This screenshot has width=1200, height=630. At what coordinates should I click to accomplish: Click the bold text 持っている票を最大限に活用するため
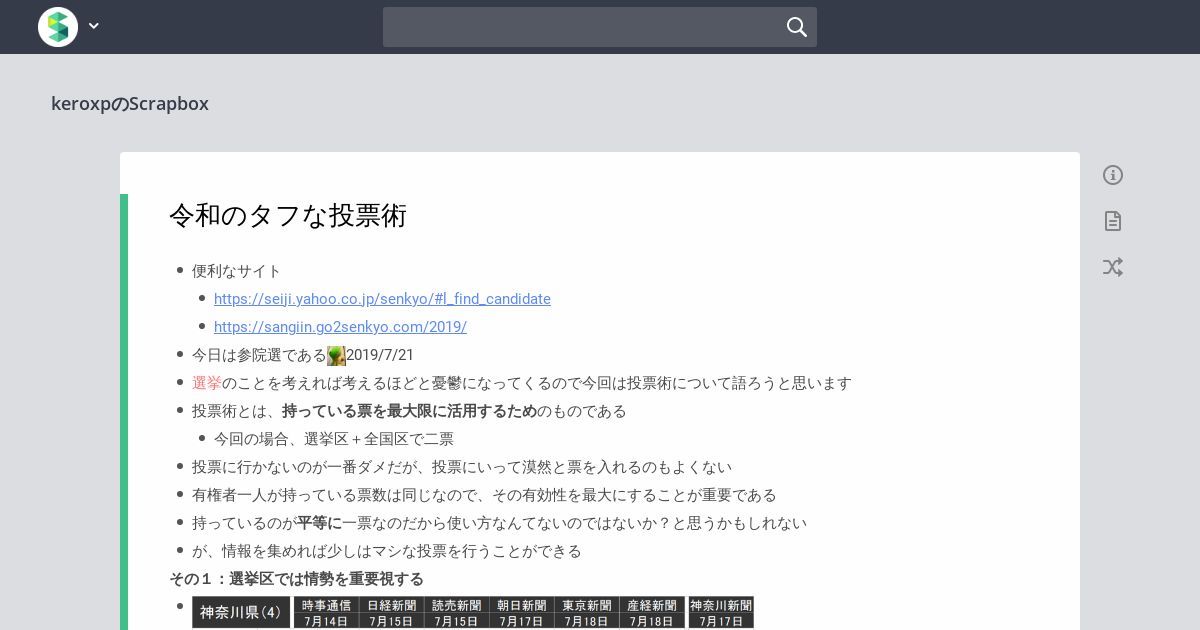click(x=409, y=411)
